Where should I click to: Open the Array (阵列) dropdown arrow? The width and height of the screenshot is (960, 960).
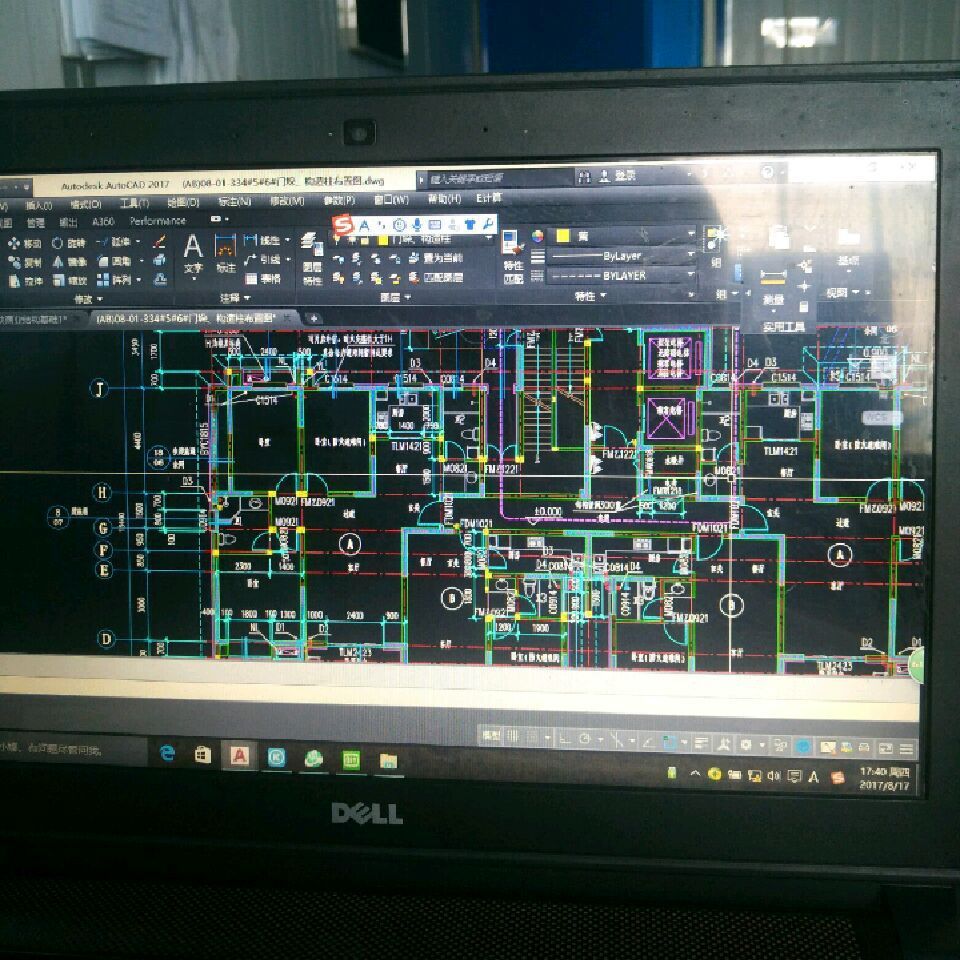(x=138, y=280)
